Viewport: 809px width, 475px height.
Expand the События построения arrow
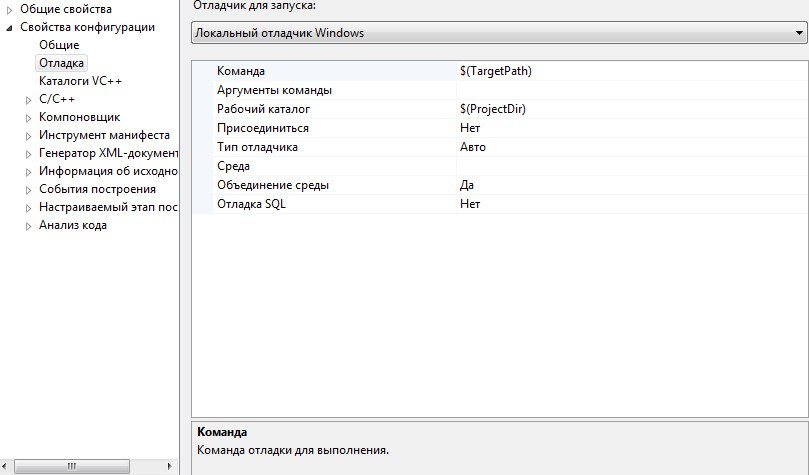coord(29,189)
